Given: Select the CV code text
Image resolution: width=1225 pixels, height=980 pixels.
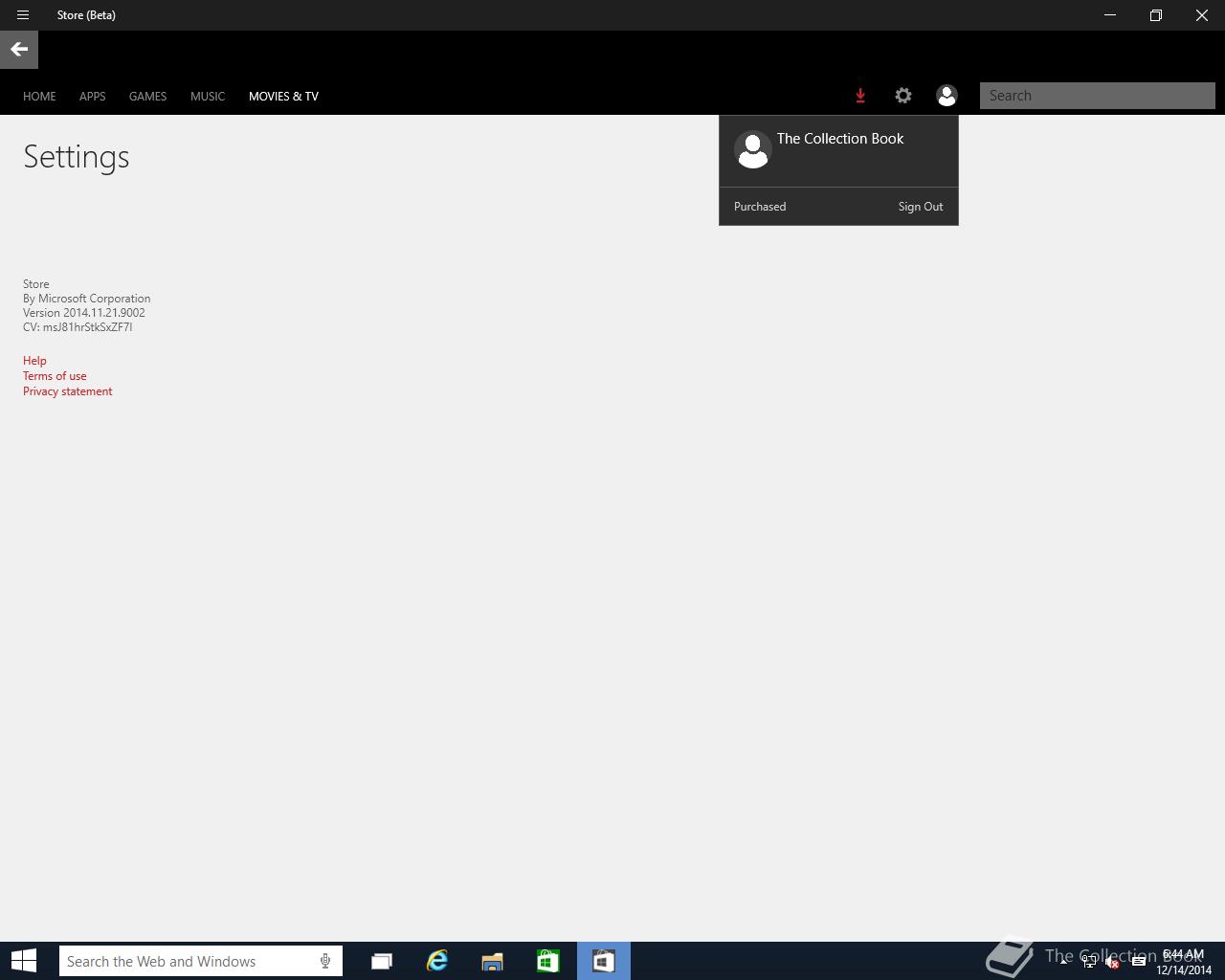Looking at the screenshot, I should [x=78, y=327].
